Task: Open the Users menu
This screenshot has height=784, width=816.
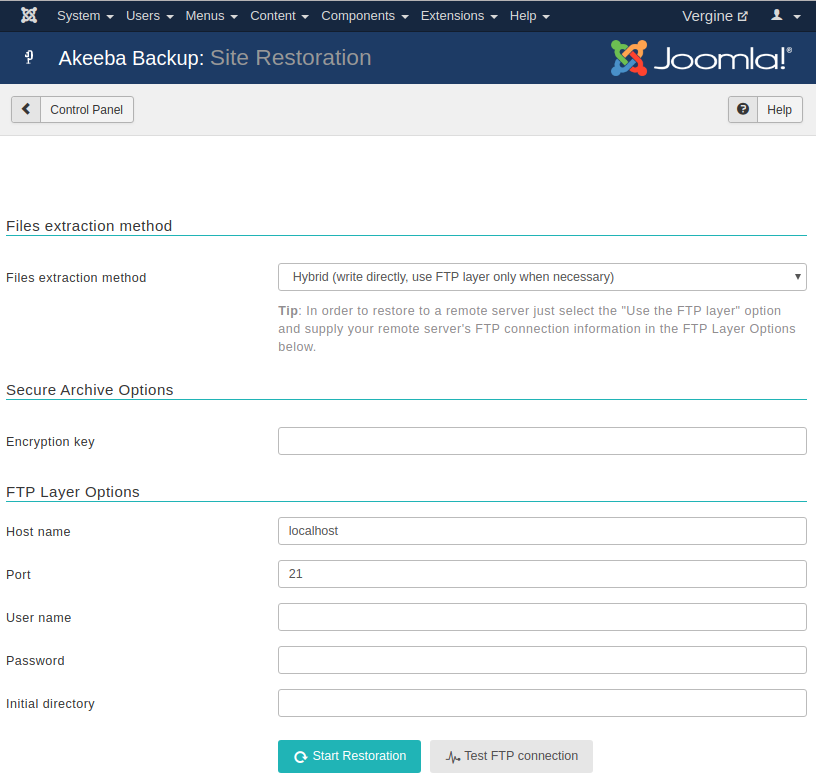Action: point(150,16)
